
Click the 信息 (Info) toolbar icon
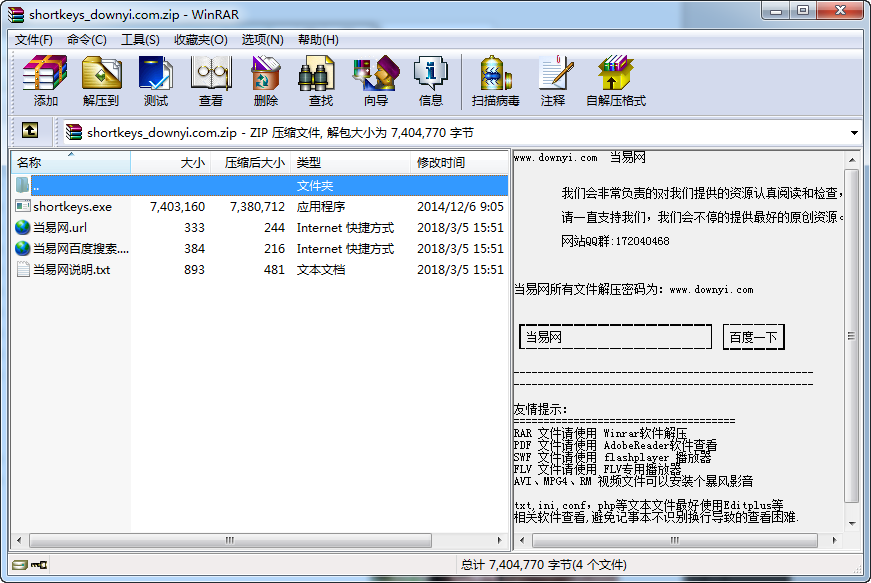(431, 80)
